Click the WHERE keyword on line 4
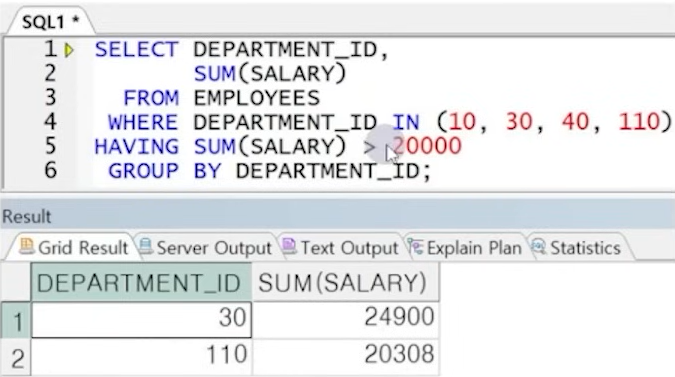Viewport: 675px width, 377px height. point(143,122)
